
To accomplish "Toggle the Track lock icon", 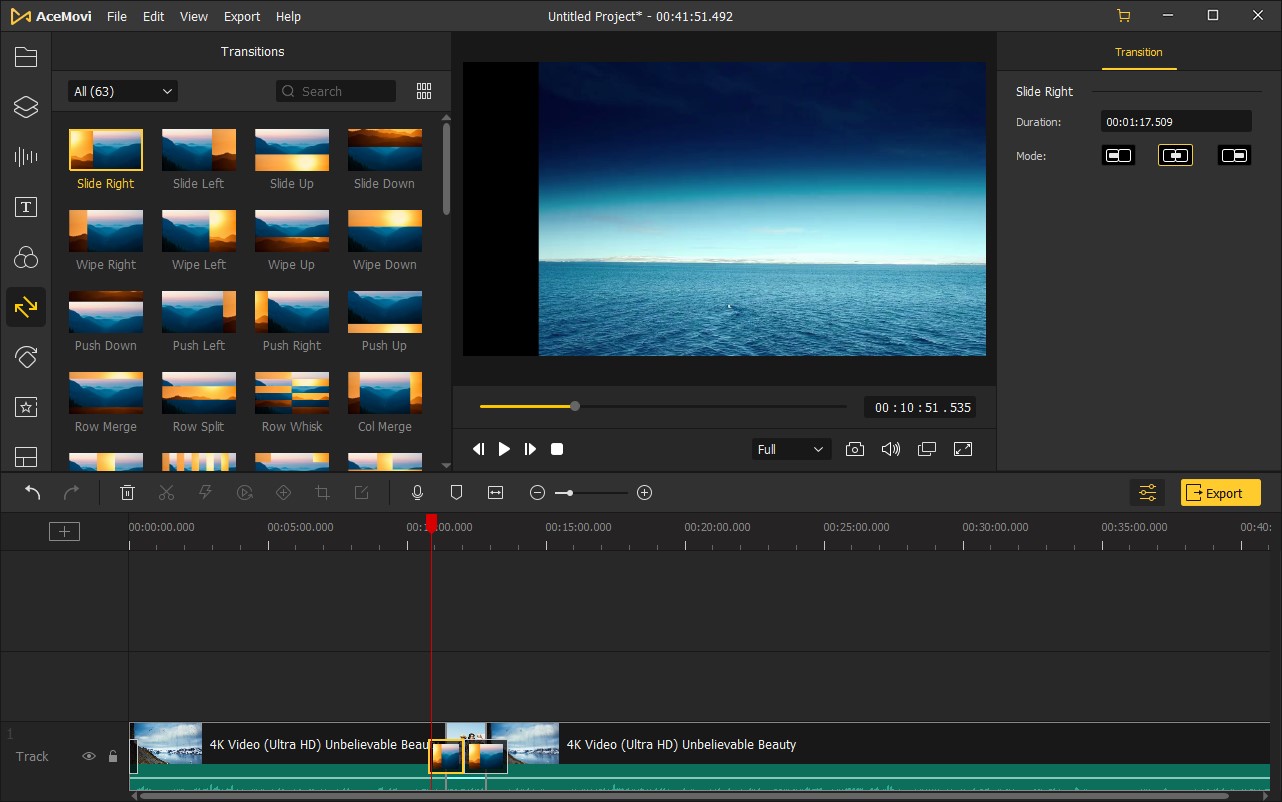I will [x=113, y=756].
